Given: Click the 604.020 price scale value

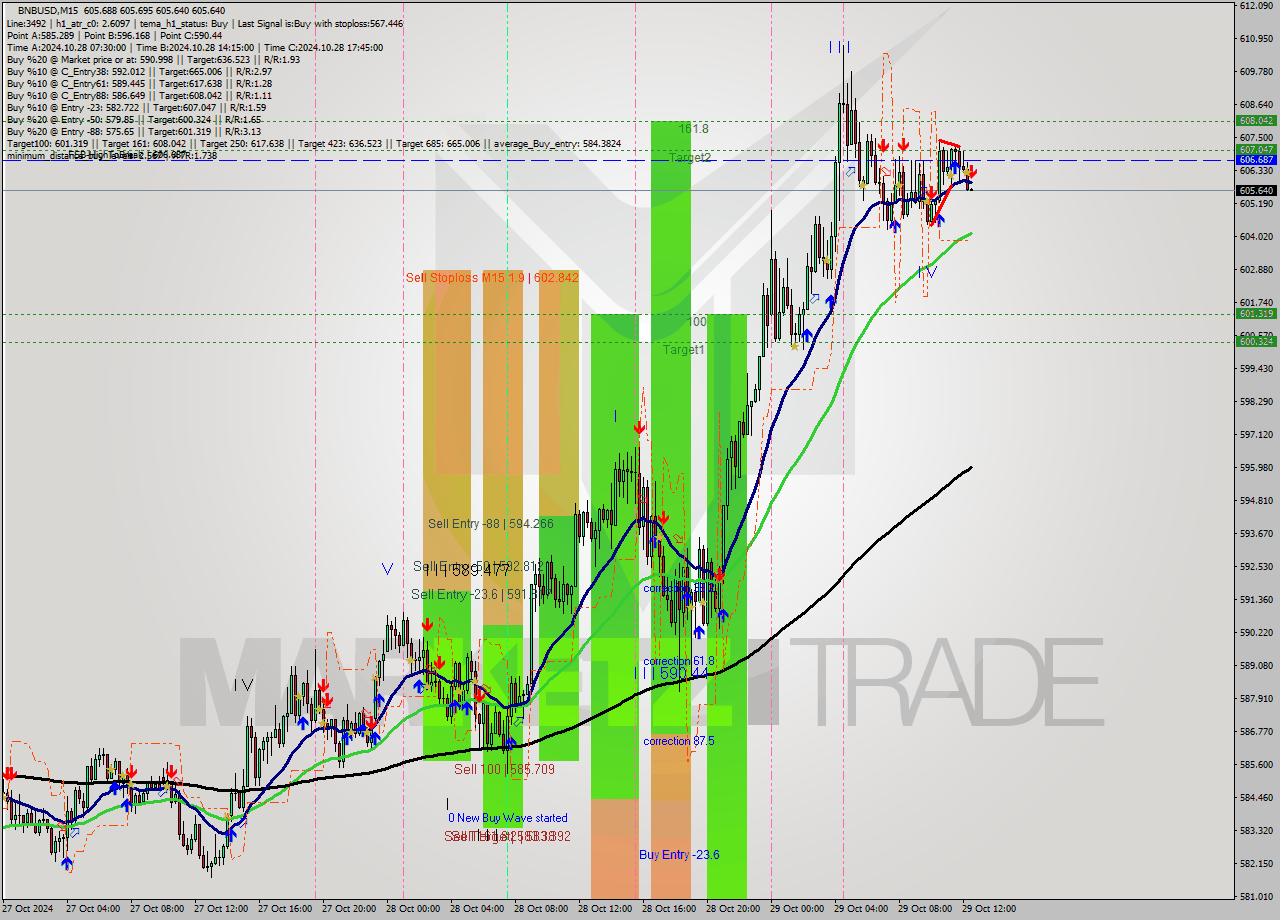Looking at the screenshot, I should pos(1255,237).
